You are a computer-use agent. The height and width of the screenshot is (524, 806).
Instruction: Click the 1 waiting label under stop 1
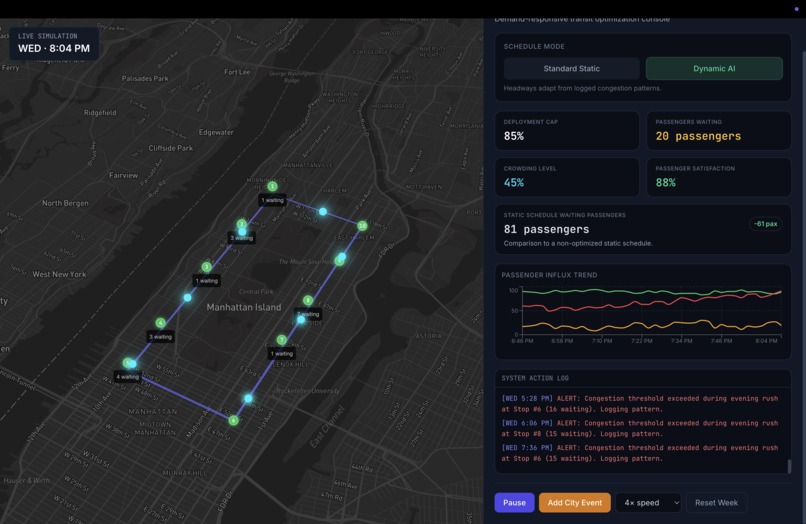click(x=272, y=200)
